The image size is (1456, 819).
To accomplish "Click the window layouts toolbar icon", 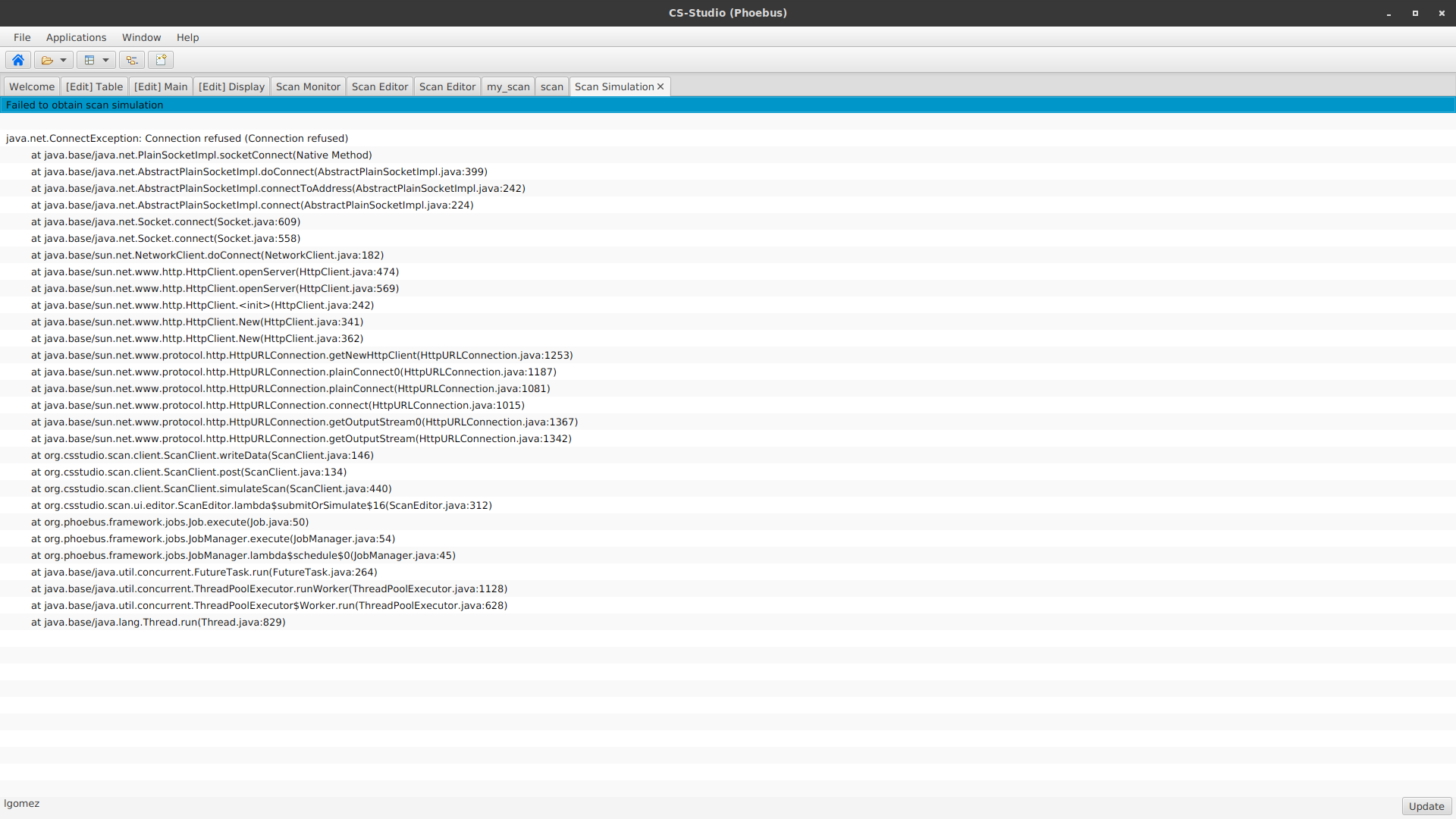I will pyautogui.click(x=90, y=60).
